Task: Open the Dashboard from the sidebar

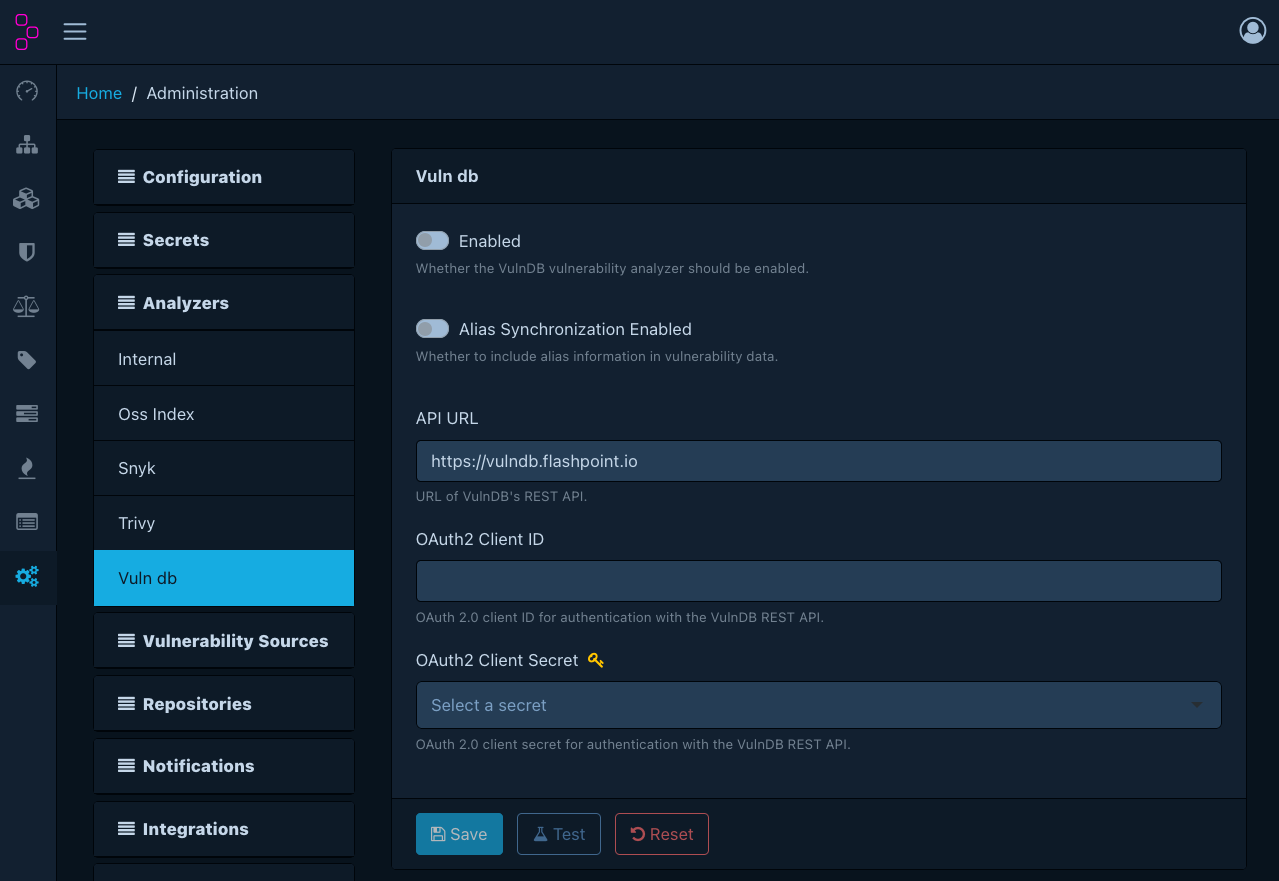Action: click(x=27, y=91)
